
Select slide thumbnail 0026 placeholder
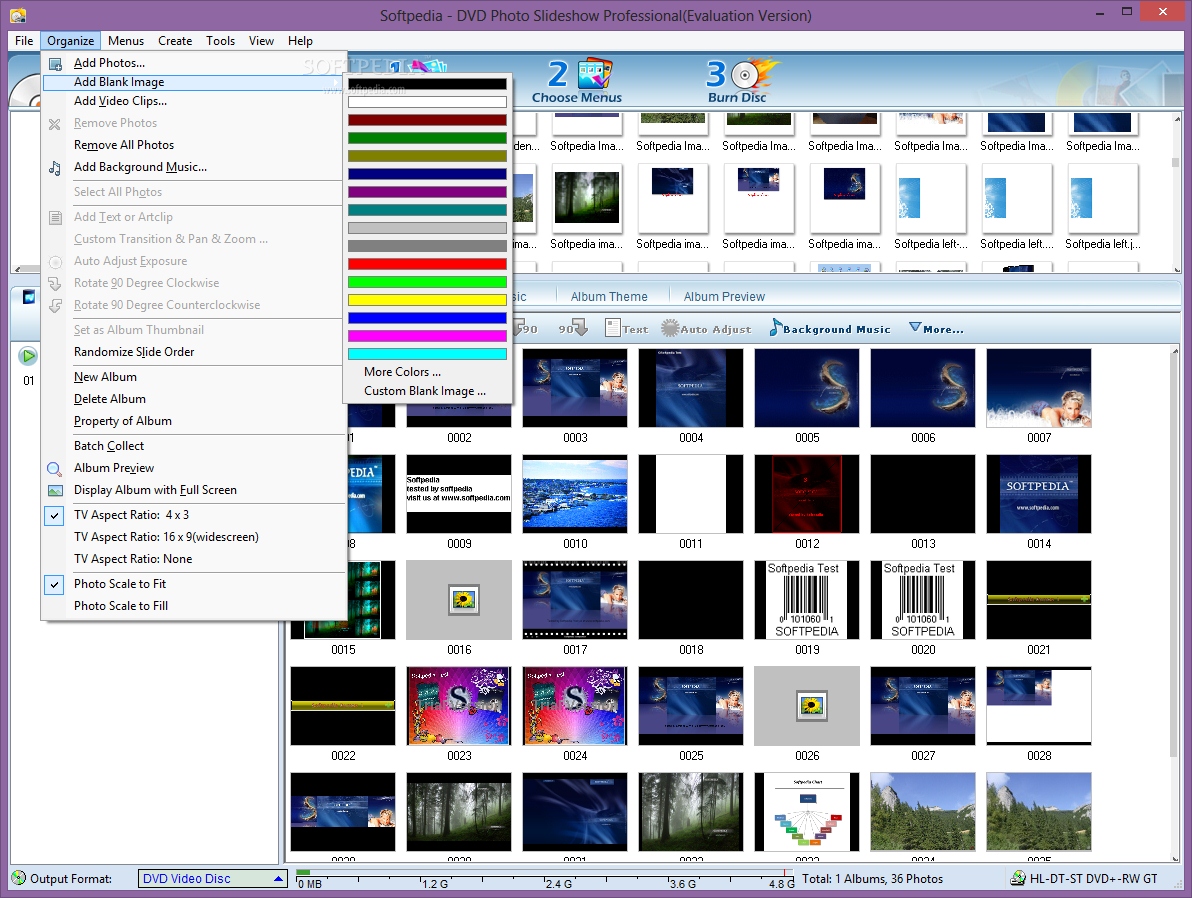[807, 706]
